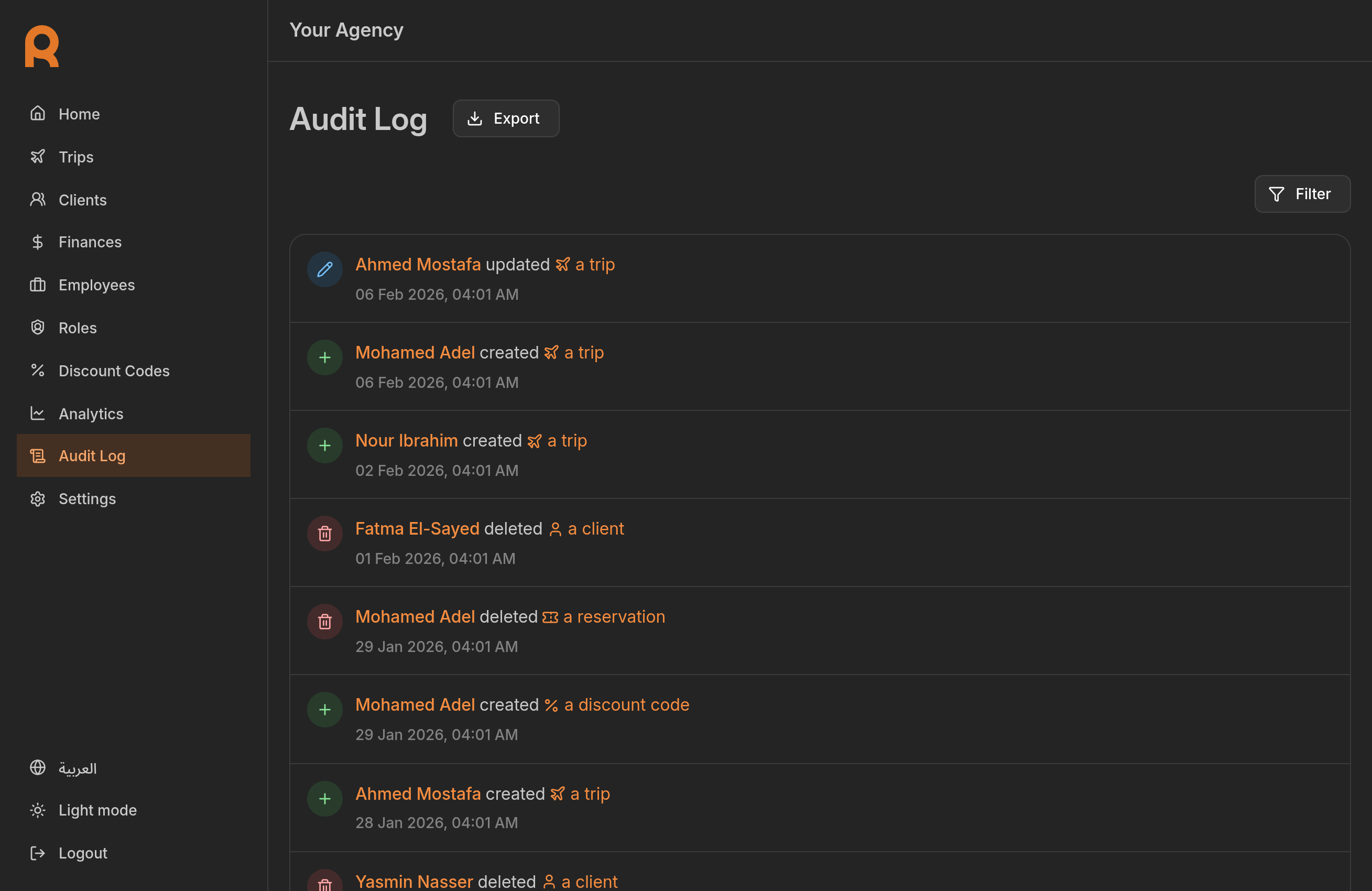Open the Filter options

click(1302, 194)
